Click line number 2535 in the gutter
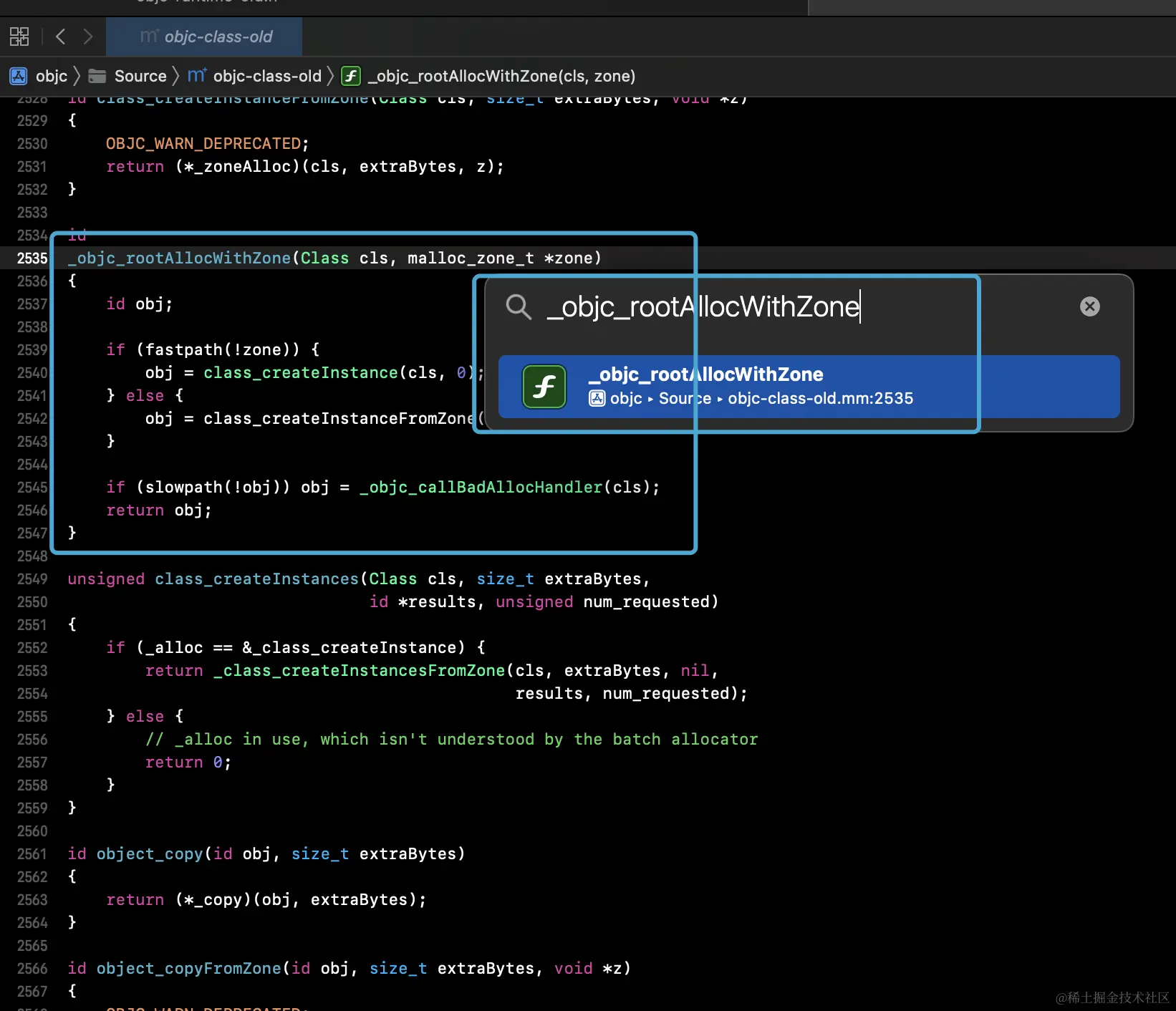This screenshot has height=1011, width=1176. click(x=32, y=258)
